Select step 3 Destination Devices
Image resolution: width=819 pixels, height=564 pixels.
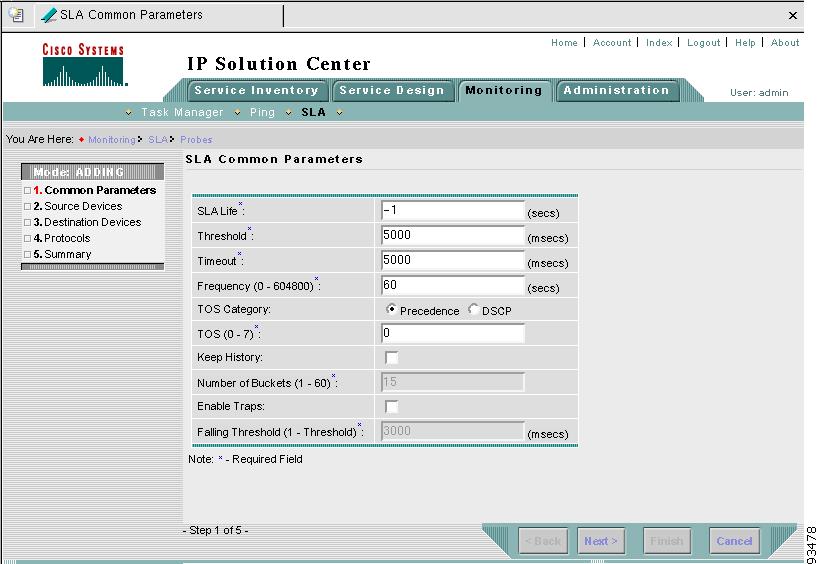pyautogui.click(x=87, y=222)
